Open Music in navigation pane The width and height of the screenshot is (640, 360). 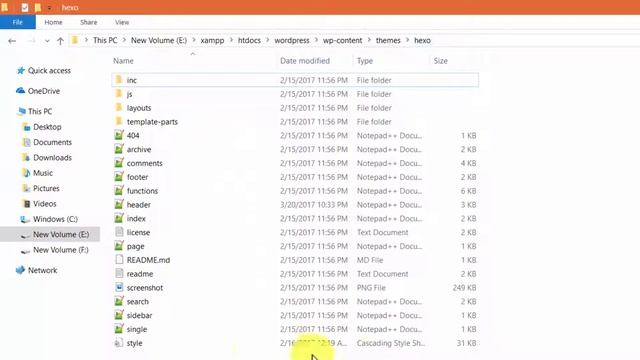coord(38,173)
